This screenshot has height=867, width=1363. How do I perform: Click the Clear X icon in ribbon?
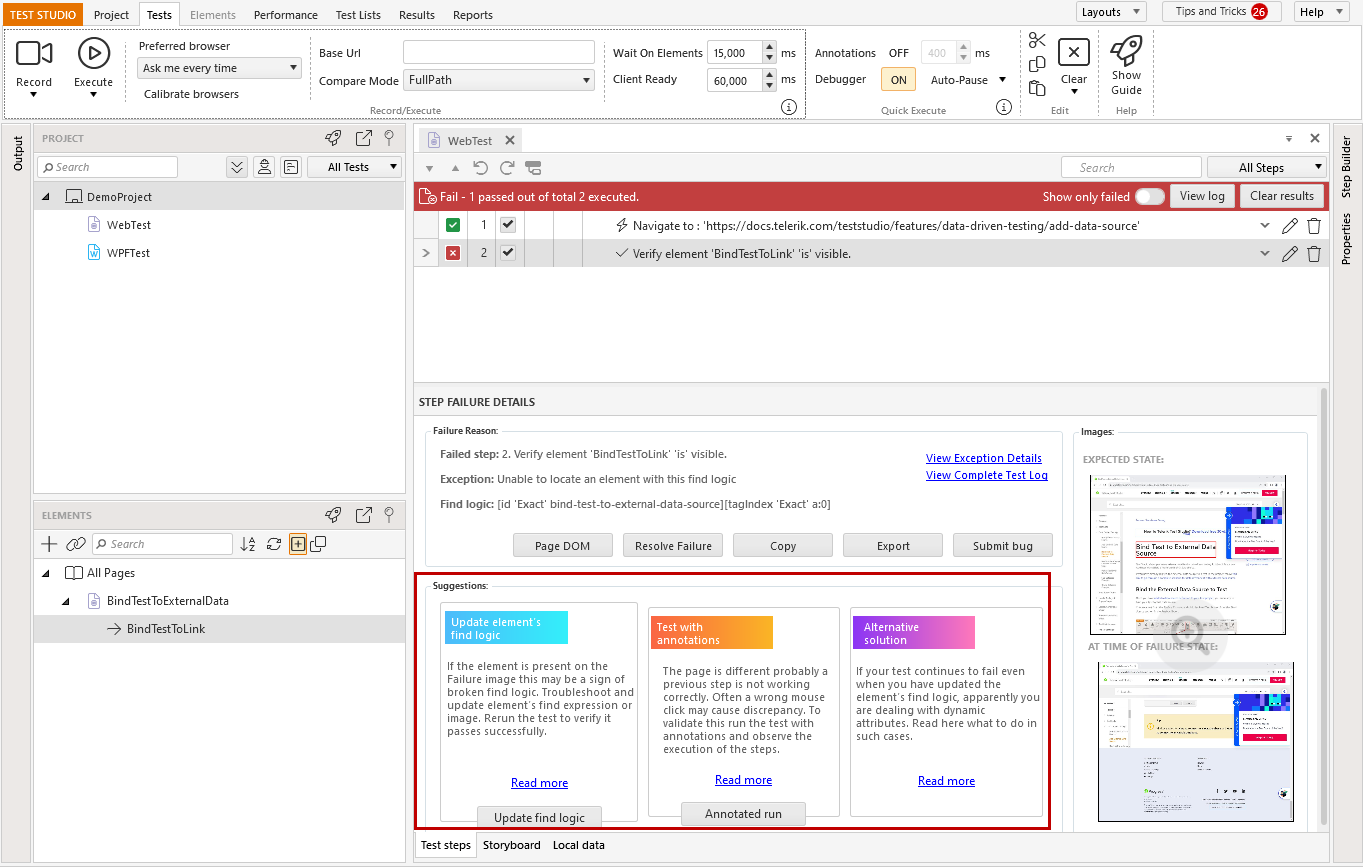(1074, 52)
